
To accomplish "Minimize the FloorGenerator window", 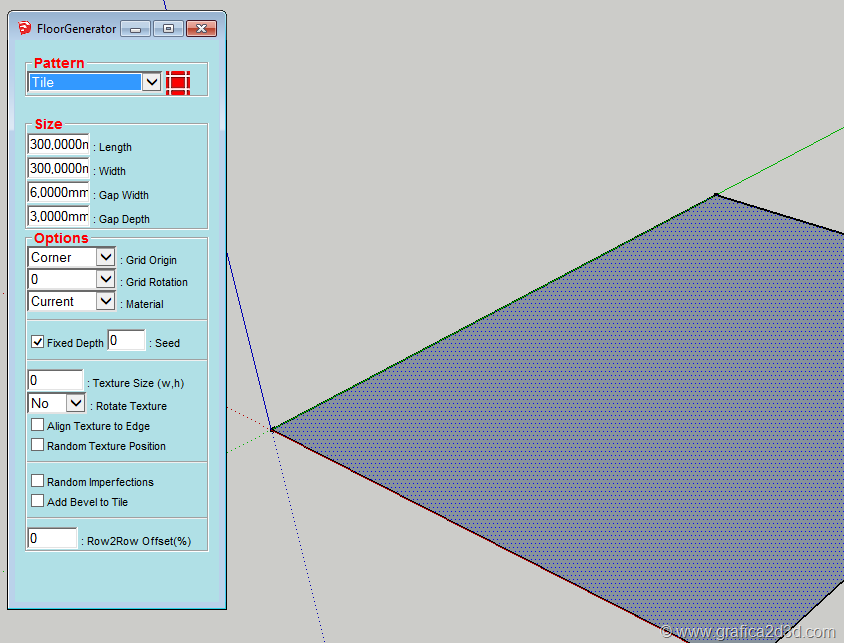I will click(135, 29).
